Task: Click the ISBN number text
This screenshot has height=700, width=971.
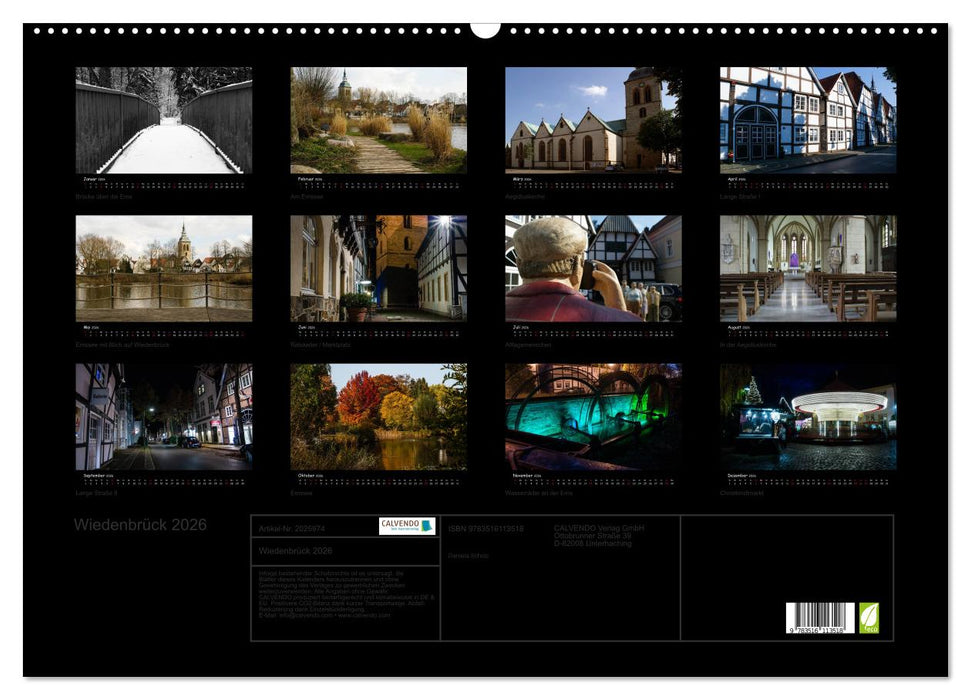Action: 486,528
